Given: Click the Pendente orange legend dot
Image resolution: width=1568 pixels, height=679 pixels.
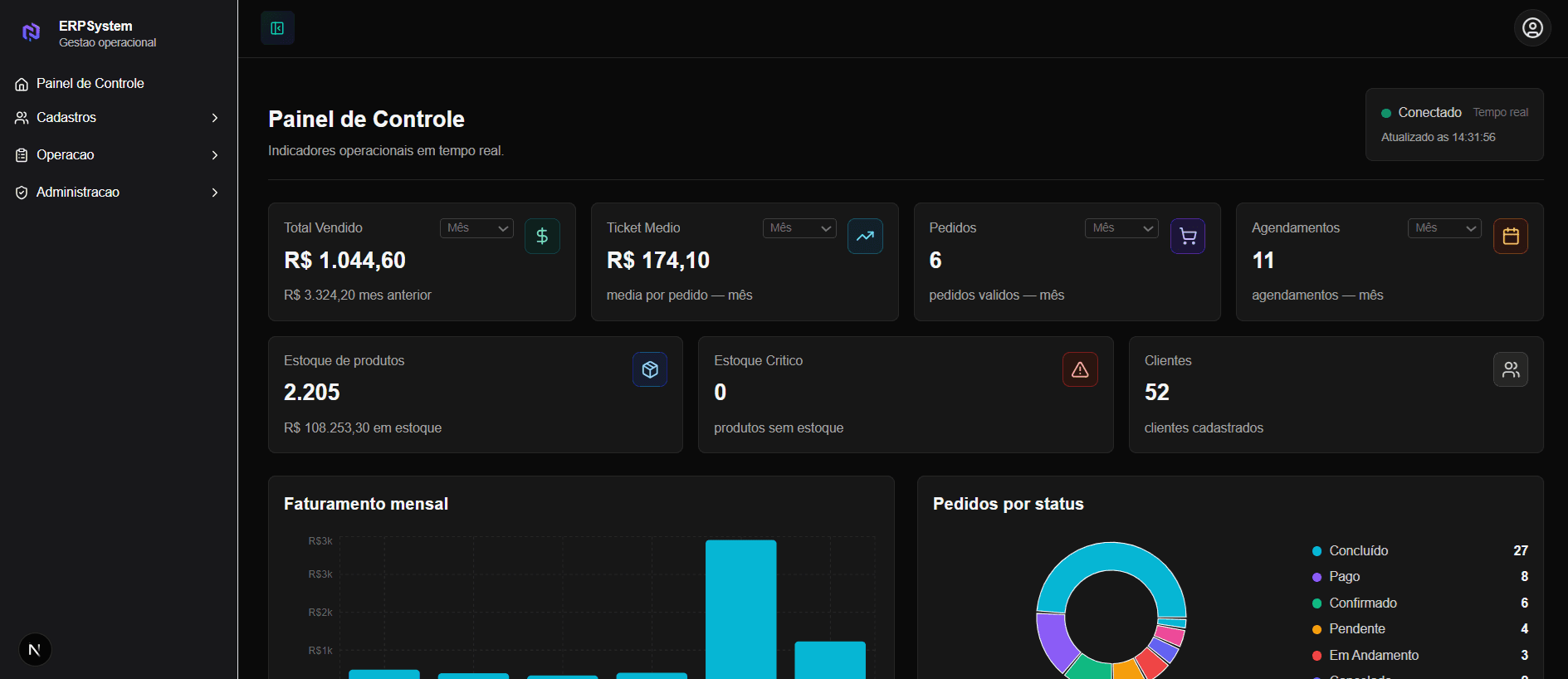Looking at the screenshot, I should point(1316,629).
